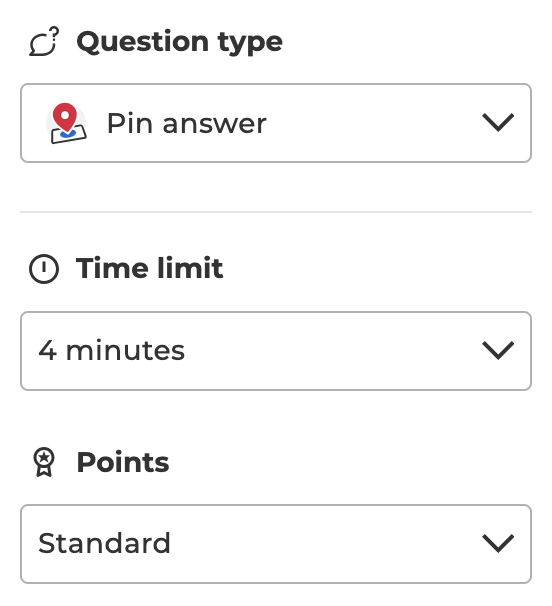Screen dimensions: 552x606
Task: Select the Standard text value
Action: [x=104, y=543]
